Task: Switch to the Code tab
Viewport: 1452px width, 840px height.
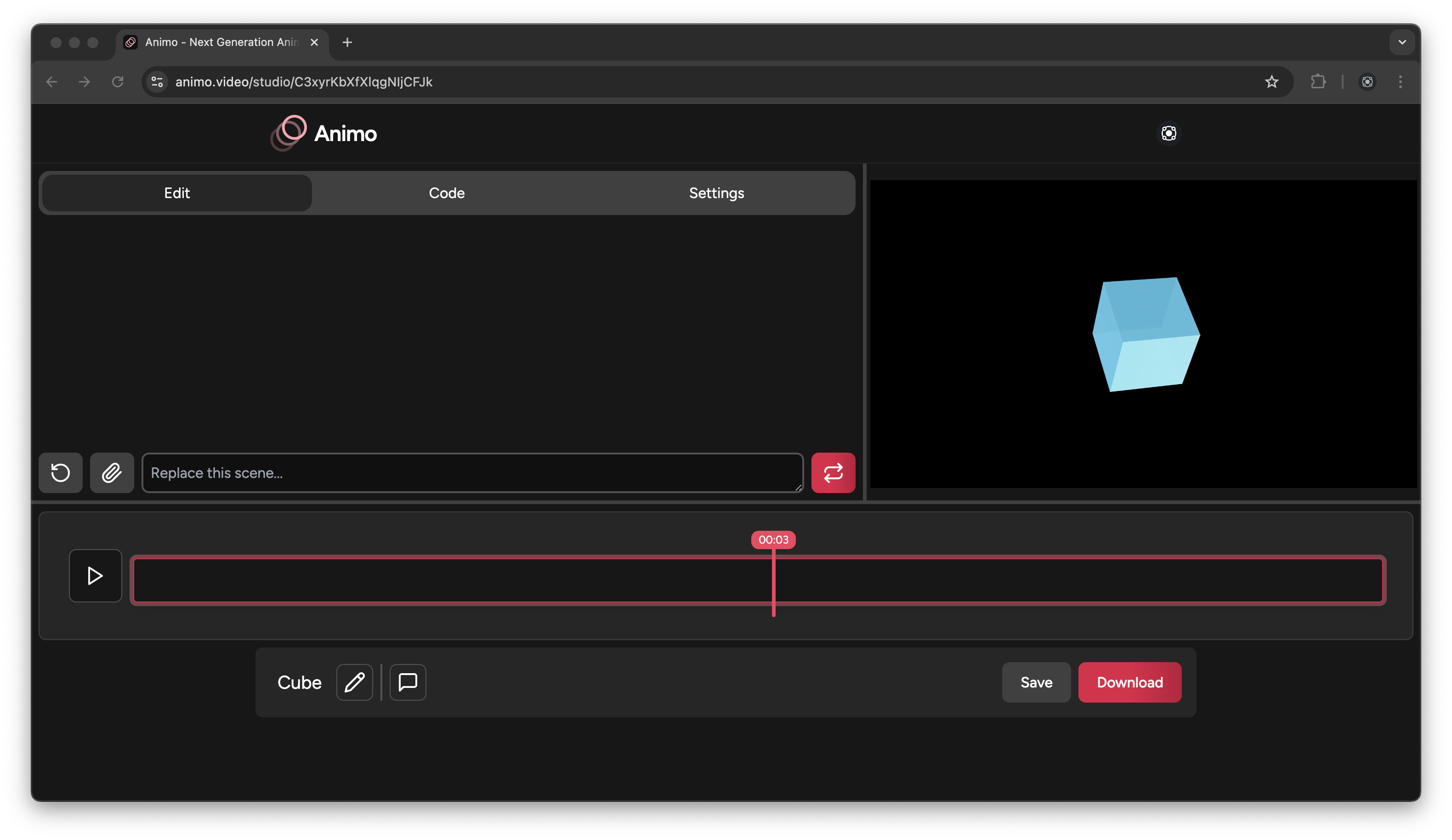Action: tap(447, 193)
